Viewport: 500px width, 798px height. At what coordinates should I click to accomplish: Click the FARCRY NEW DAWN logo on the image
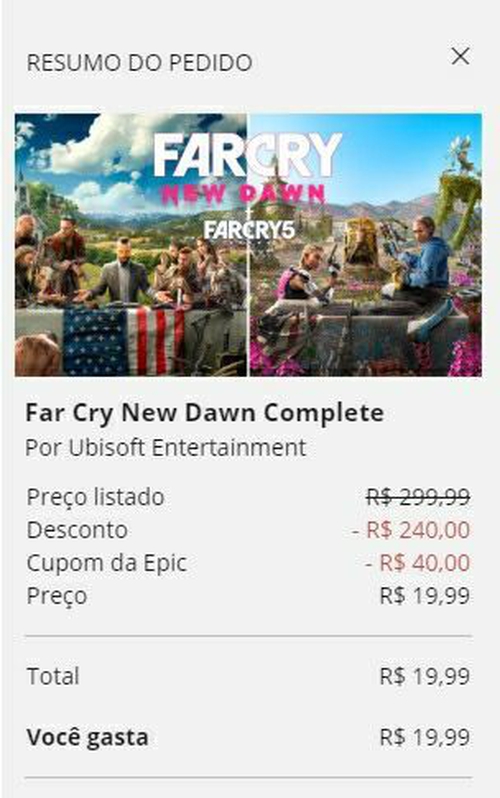pos(247,168)
